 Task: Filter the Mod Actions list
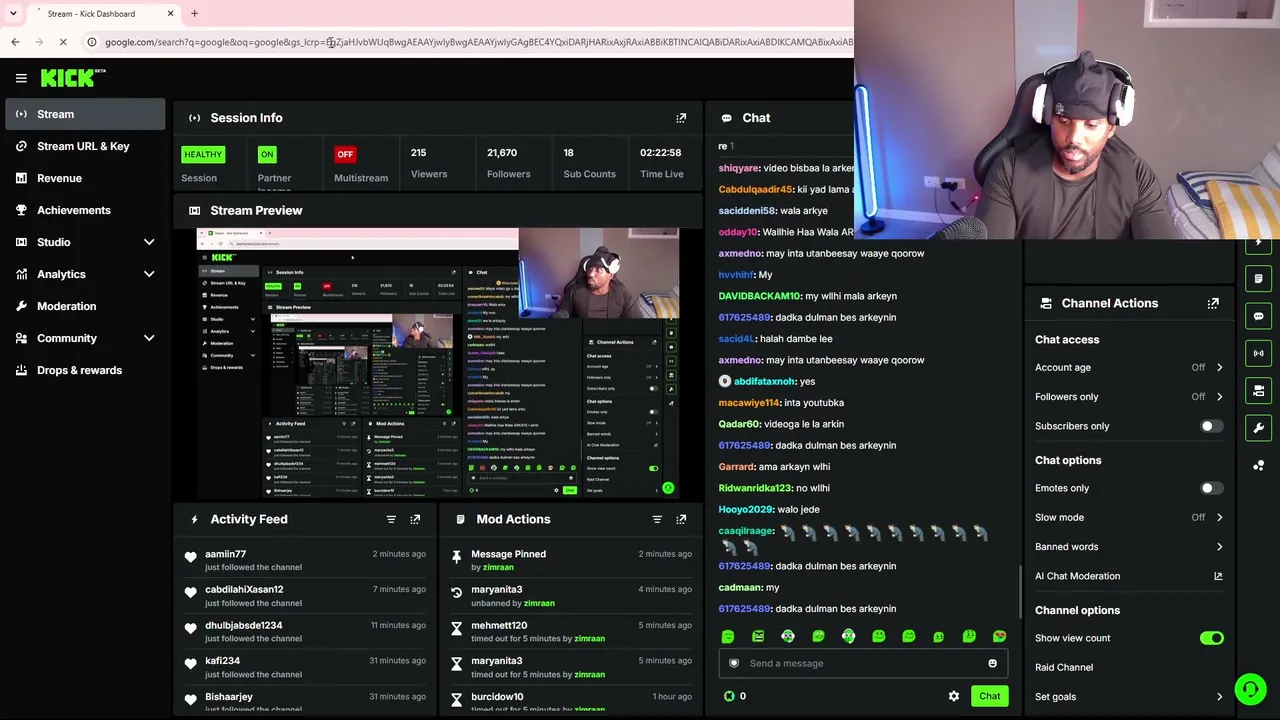click(x=657, y=519)
